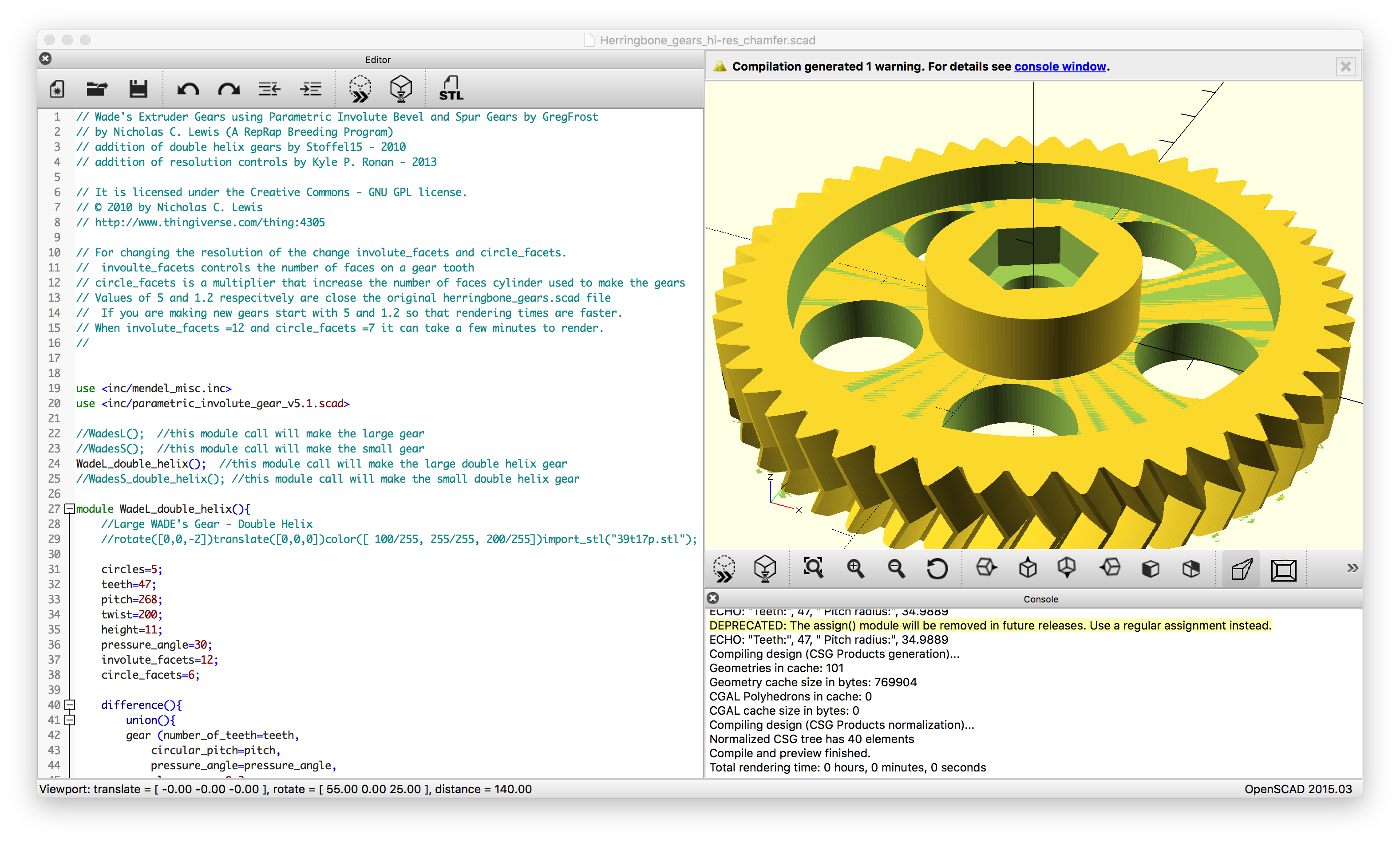Click the editor Render cube icon
The image size is (1400, 842).
click(x=401, y=89)
